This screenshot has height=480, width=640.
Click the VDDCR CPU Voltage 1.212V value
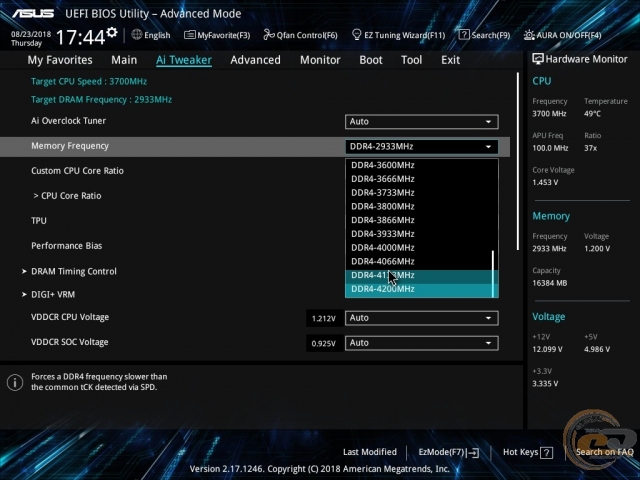(x=324, y=318)
